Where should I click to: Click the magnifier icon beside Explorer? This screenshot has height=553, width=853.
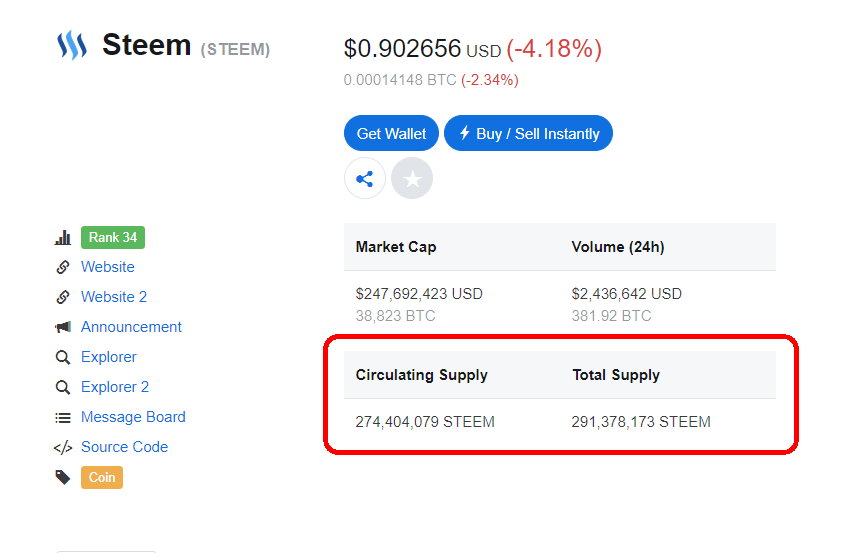coord(63,357)
